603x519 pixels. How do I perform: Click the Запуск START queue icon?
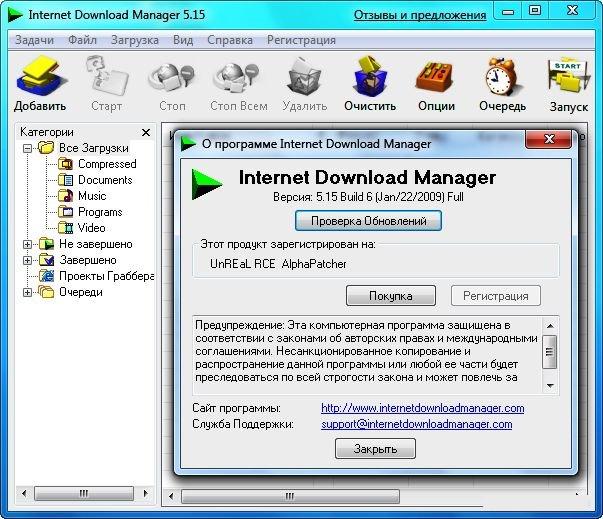tap(568, 77)
